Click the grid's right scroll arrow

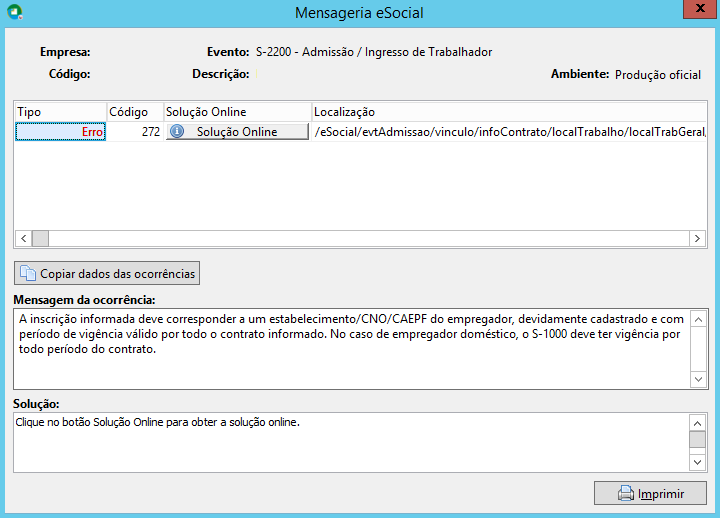tap(697, 238)
